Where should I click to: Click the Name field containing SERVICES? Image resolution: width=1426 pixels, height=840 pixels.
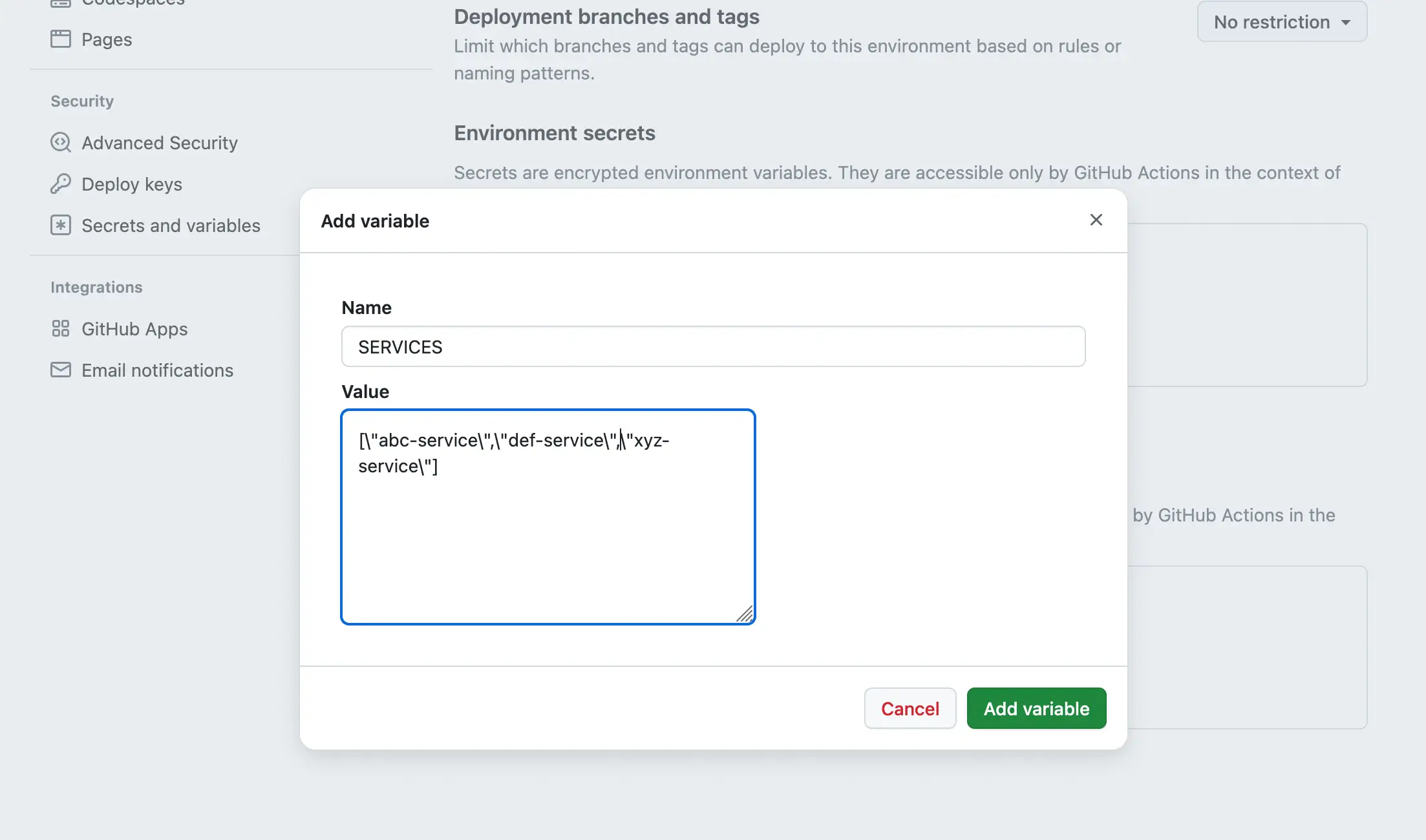coord(711,346)
